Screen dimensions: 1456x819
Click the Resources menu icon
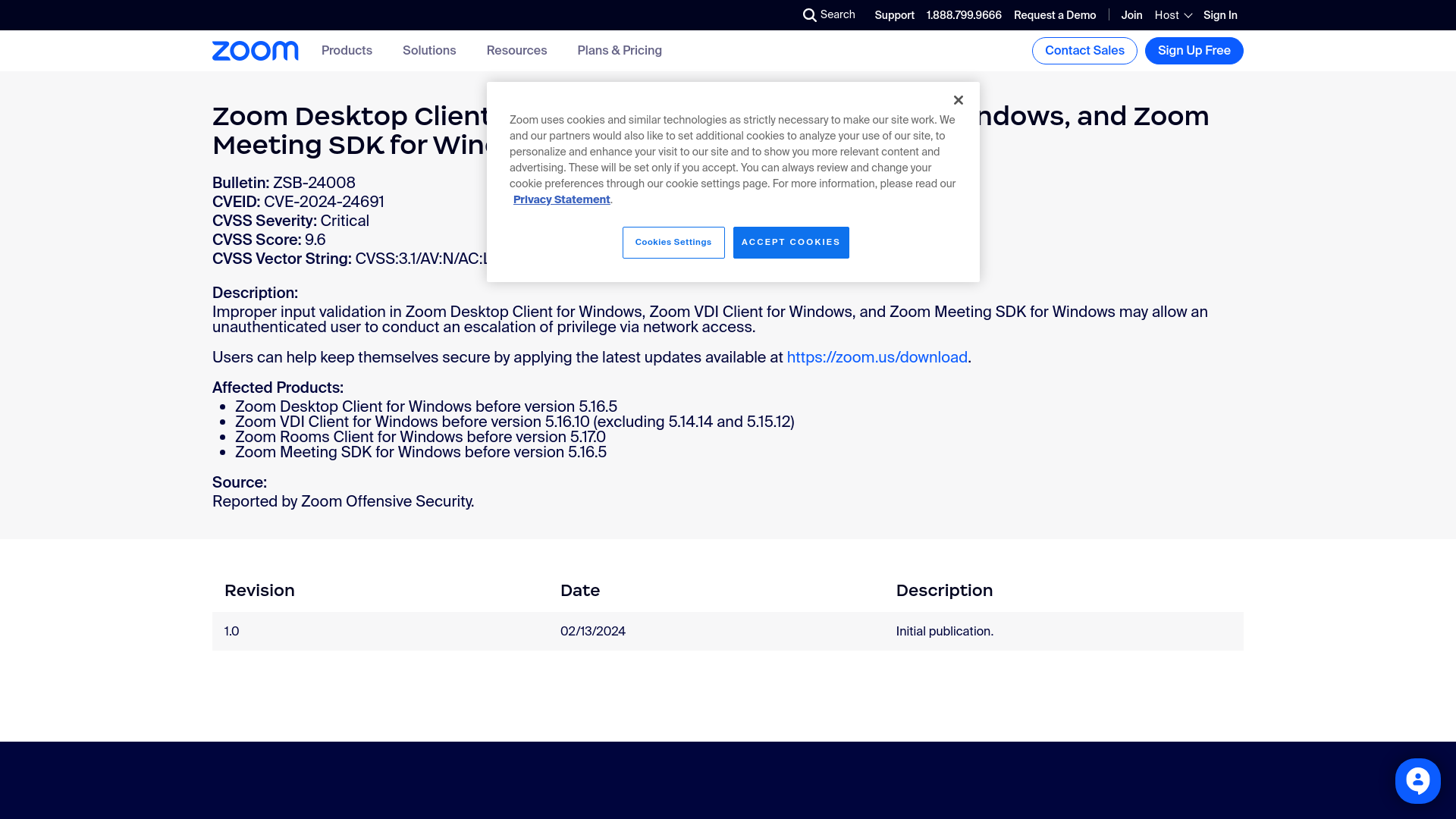(517, 50)
